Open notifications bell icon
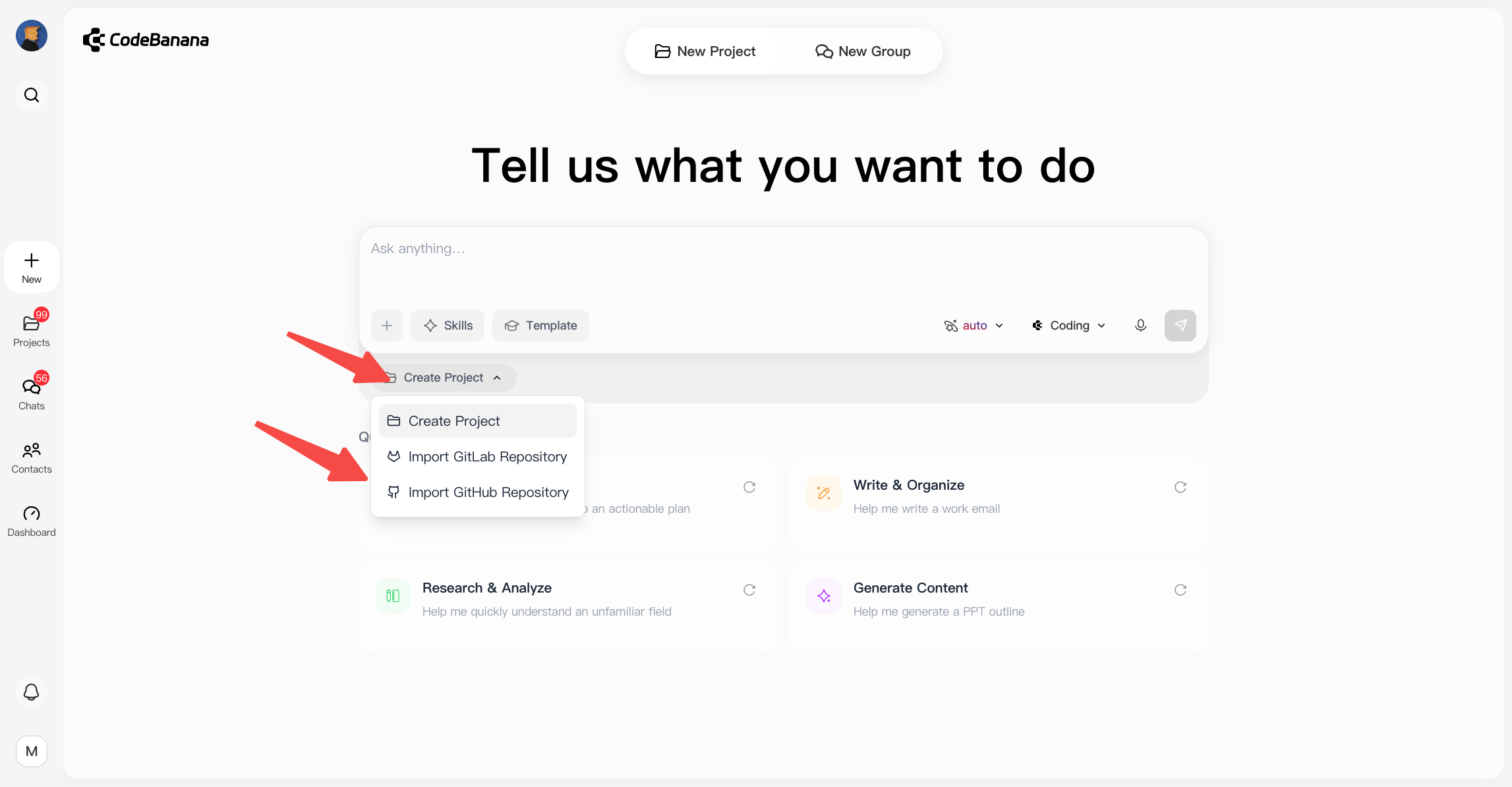 click(32, 692)
